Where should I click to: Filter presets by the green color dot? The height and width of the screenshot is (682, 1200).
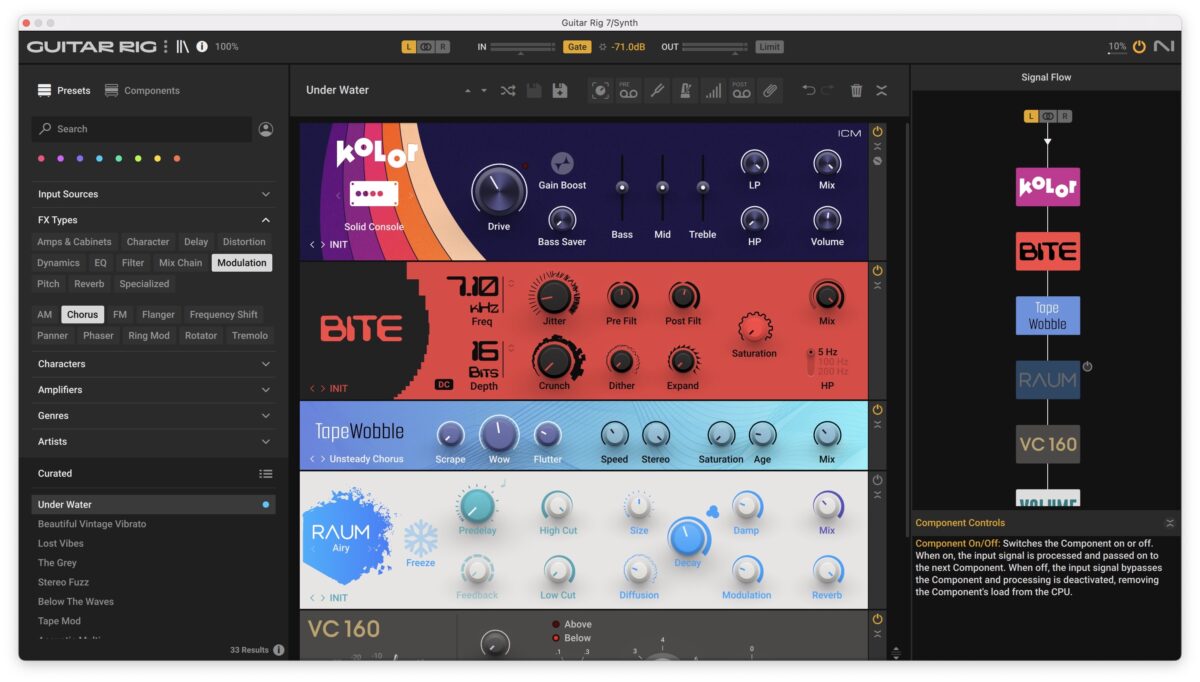tap(119, 158)
